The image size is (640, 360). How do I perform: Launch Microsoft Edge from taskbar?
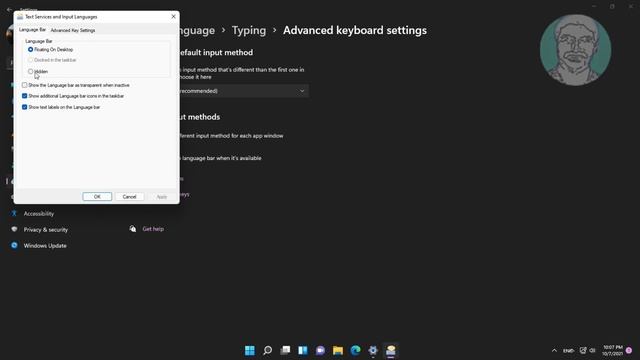(x=356, y=350)
